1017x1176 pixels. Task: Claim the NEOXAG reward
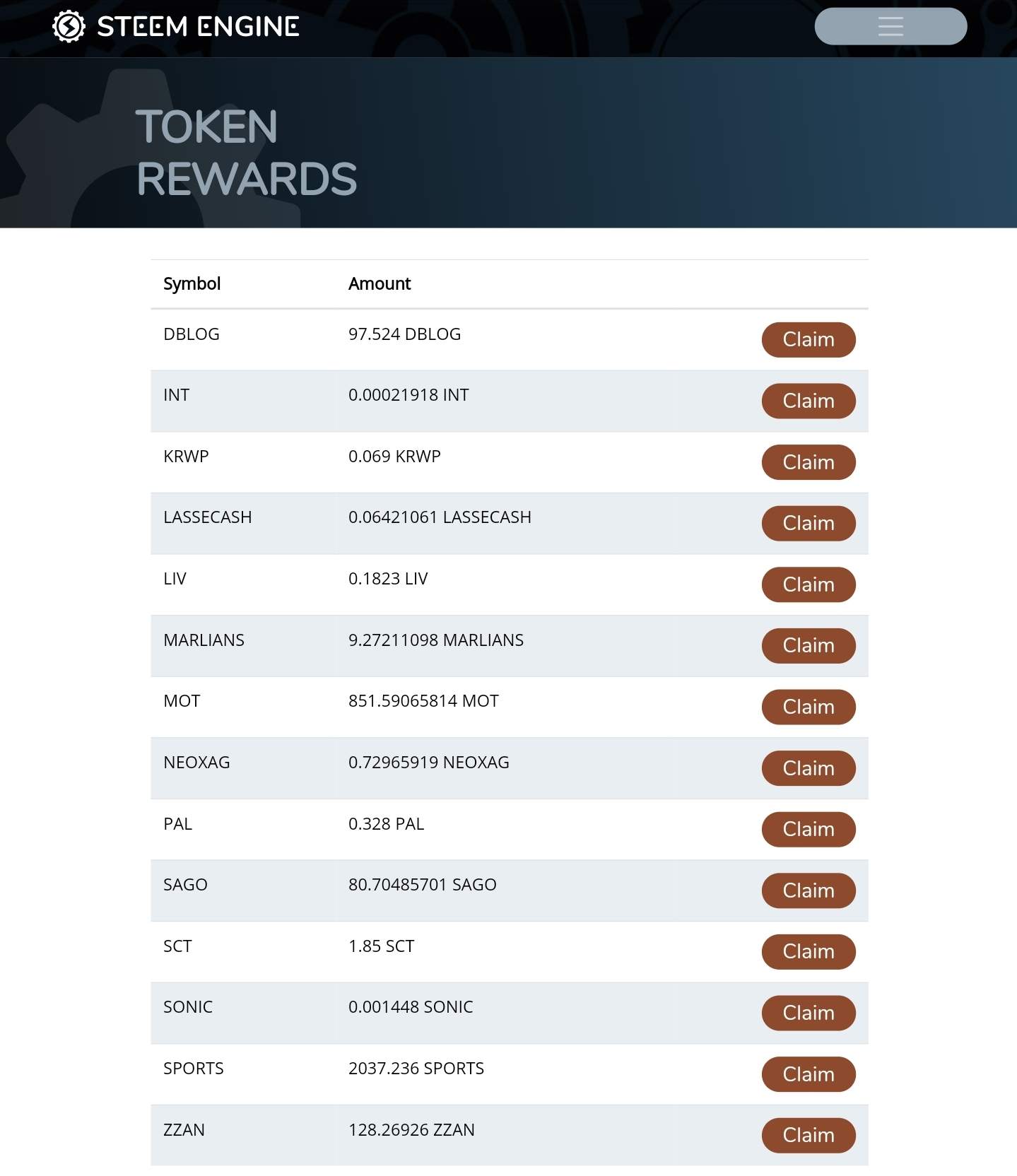(x=808, y=769)
